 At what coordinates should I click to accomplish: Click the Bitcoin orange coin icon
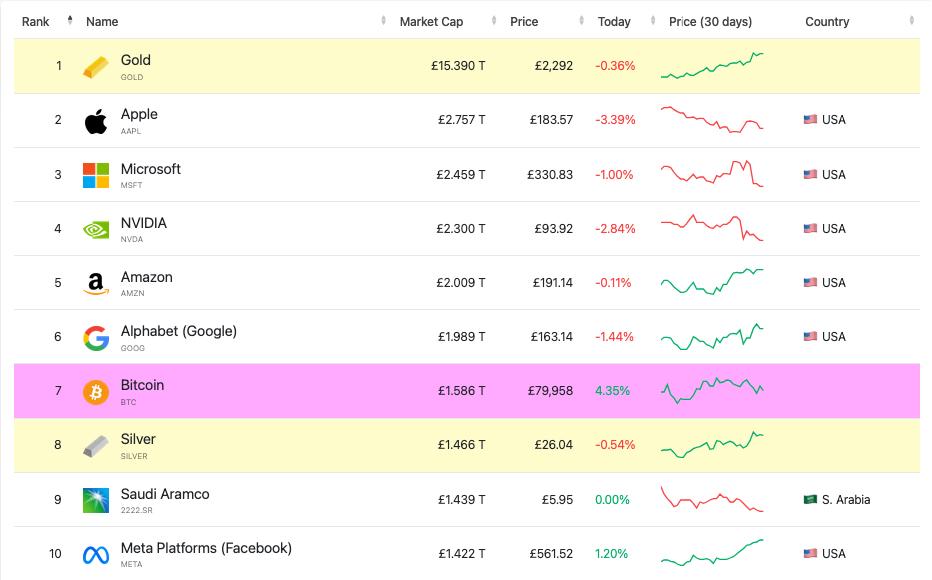pos(96,392)
